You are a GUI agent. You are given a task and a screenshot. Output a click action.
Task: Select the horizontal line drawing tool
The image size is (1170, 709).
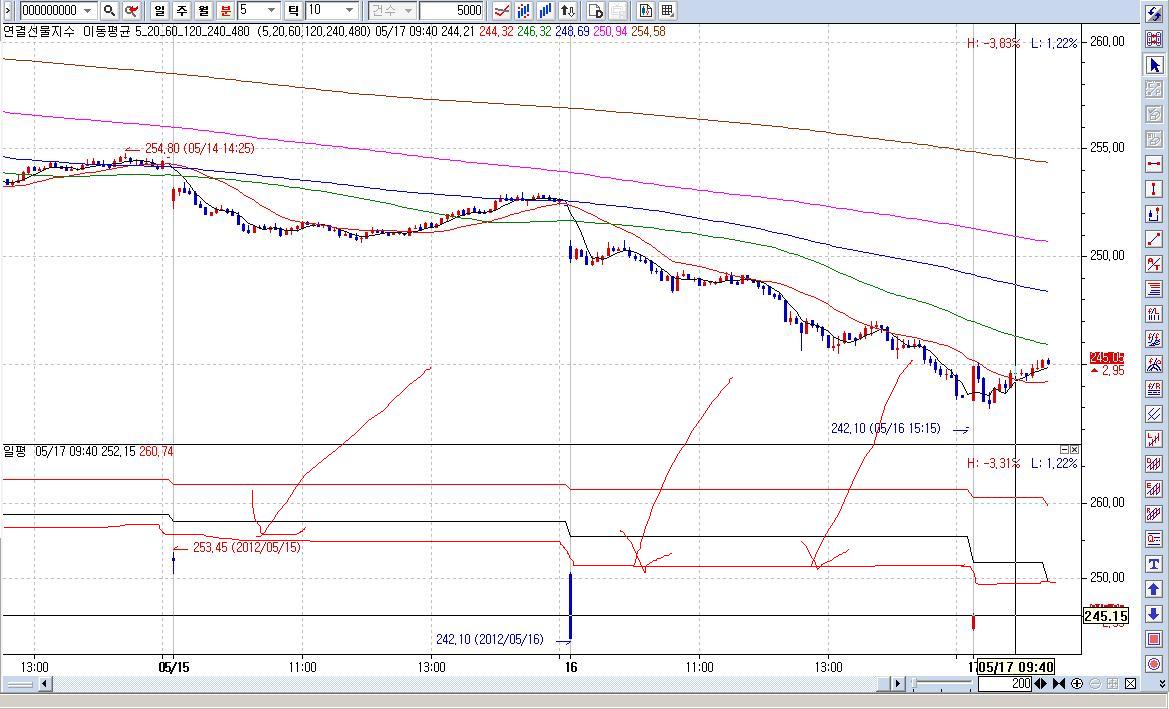click(1154, 164)
